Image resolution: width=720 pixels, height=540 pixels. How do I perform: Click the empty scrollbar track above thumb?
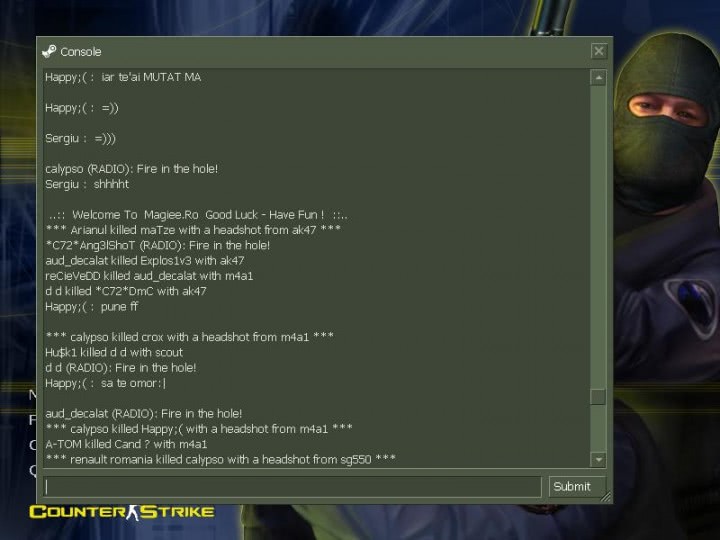point(598,237)
